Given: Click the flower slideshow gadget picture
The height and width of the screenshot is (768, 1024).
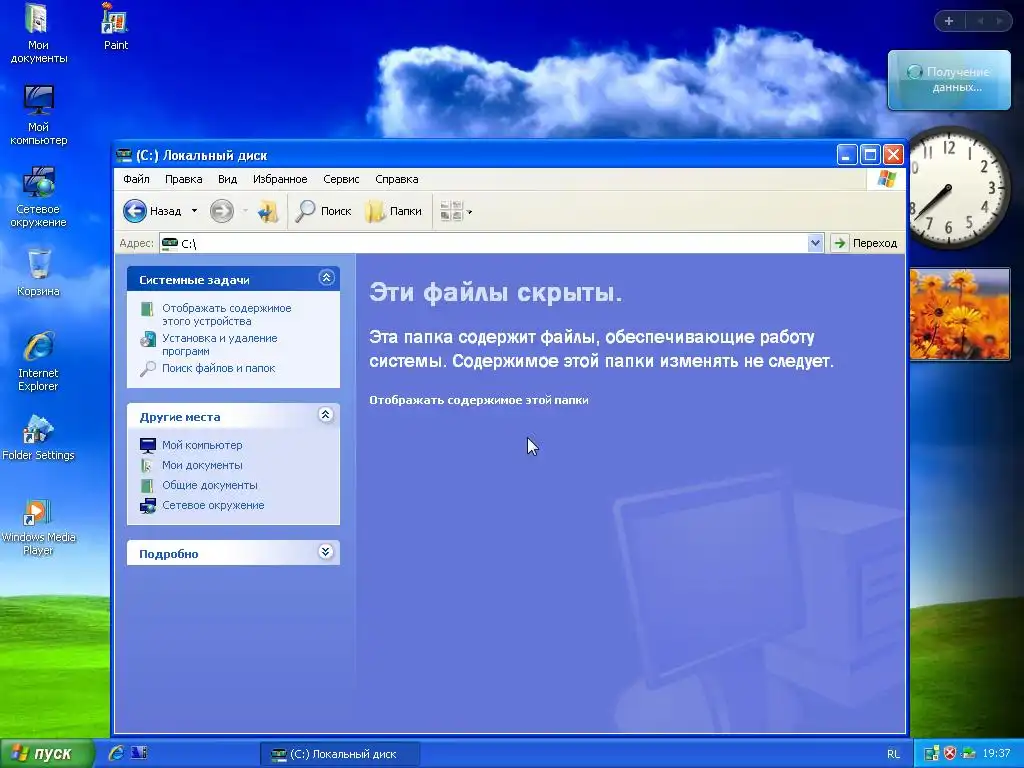Looking at the screenshot, I should point(959,314).
